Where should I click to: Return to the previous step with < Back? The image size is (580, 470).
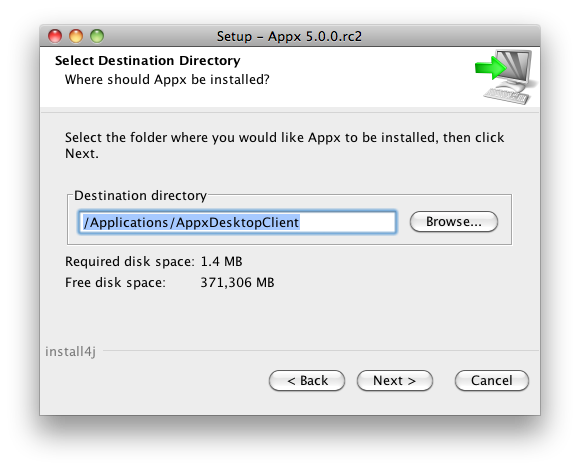point(307,381)
